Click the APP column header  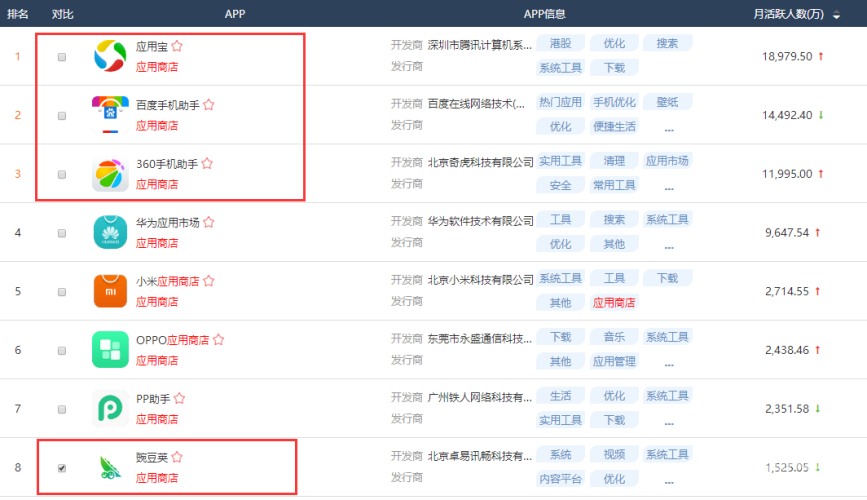tap(234, 14)
